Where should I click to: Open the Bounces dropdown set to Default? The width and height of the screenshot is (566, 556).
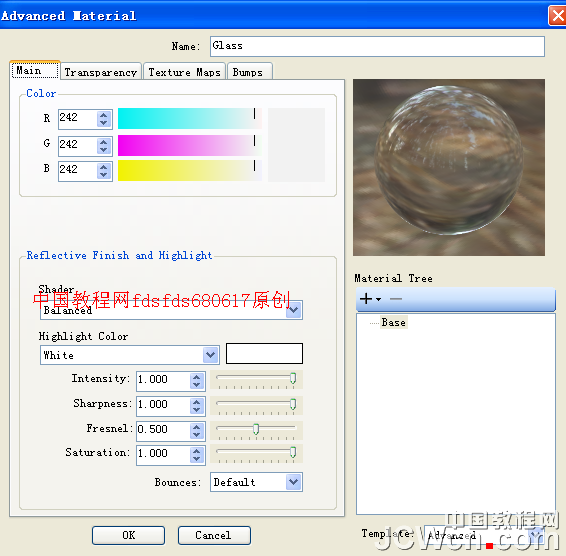click(256, 482)
